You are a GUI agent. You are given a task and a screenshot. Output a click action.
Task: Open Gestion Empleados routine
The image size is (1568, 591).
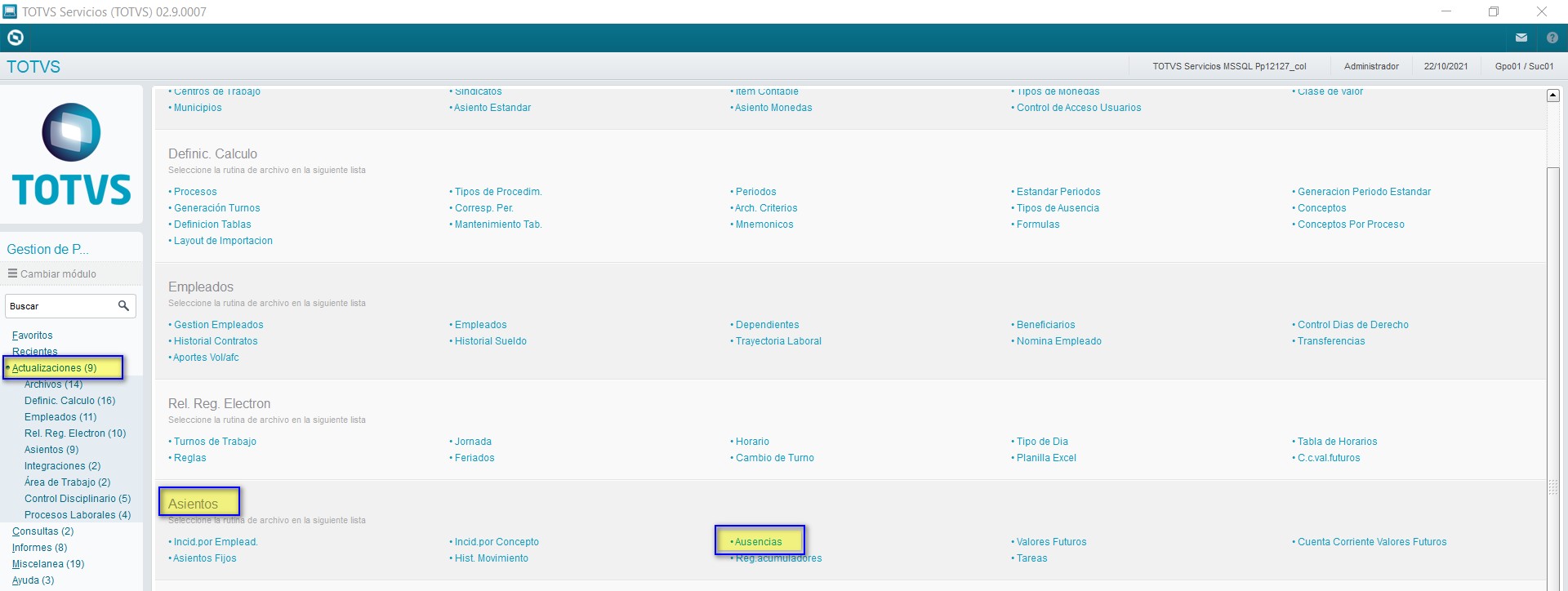point(218,325)
